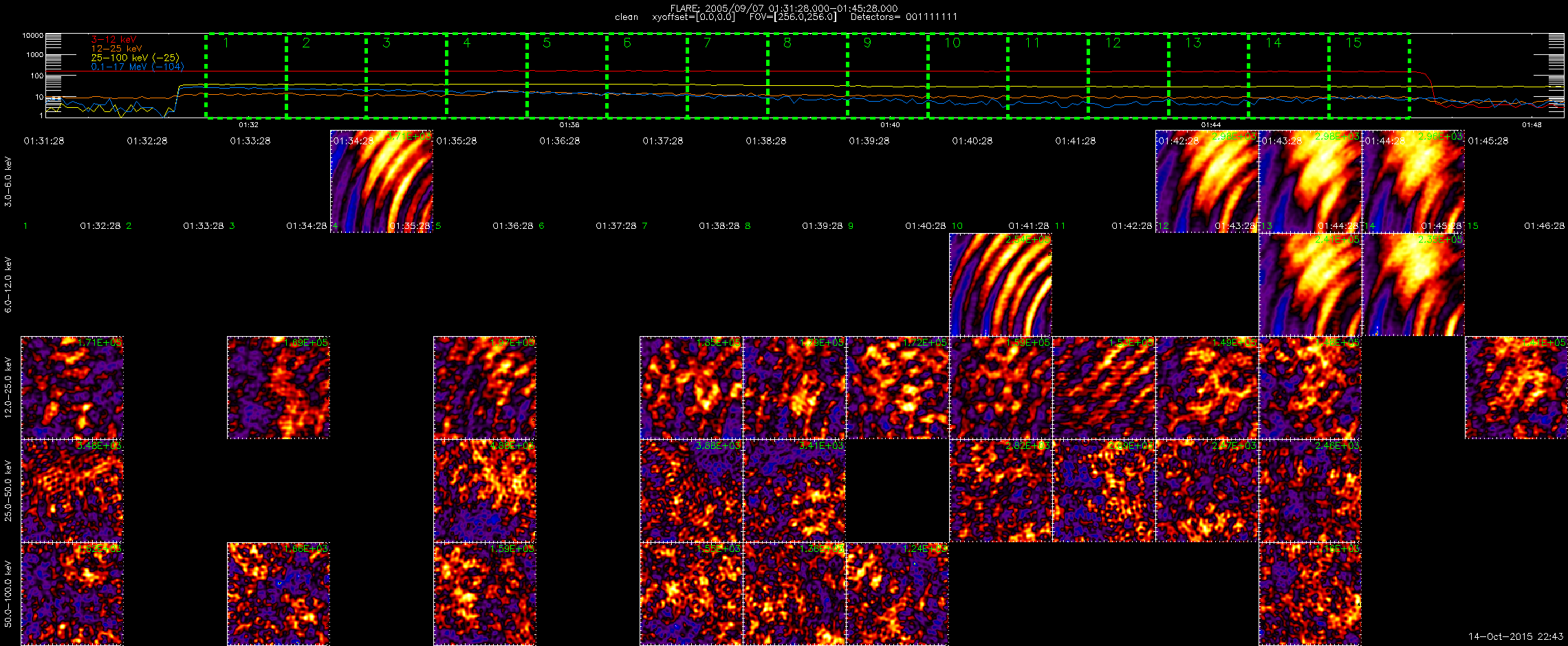The height and width of the screenshot is (646, 1568).
Task: Open the 3.0-6.0 keV image for interval 14
Action: [x=1413, y=181]
